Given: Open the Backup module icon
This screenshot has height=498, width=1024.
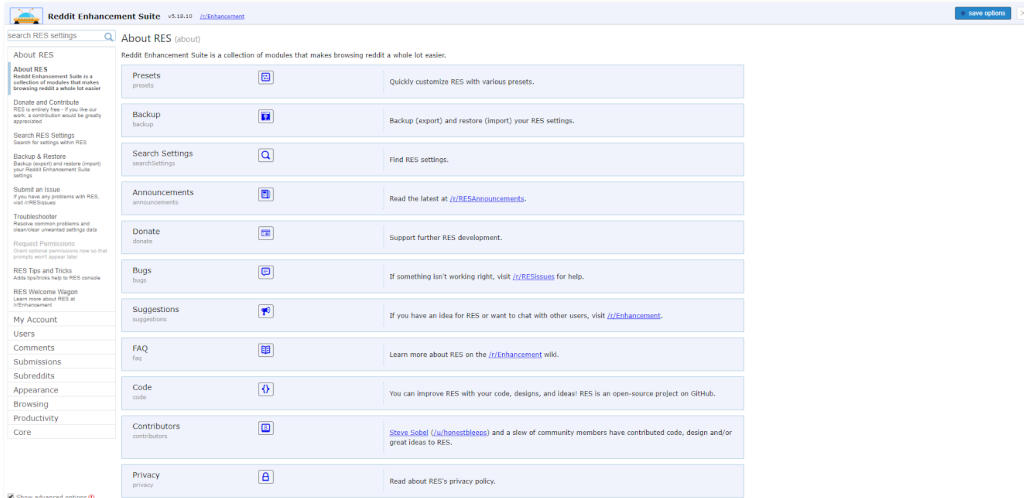Looking at the screenshot, I should tap(266, 117).
